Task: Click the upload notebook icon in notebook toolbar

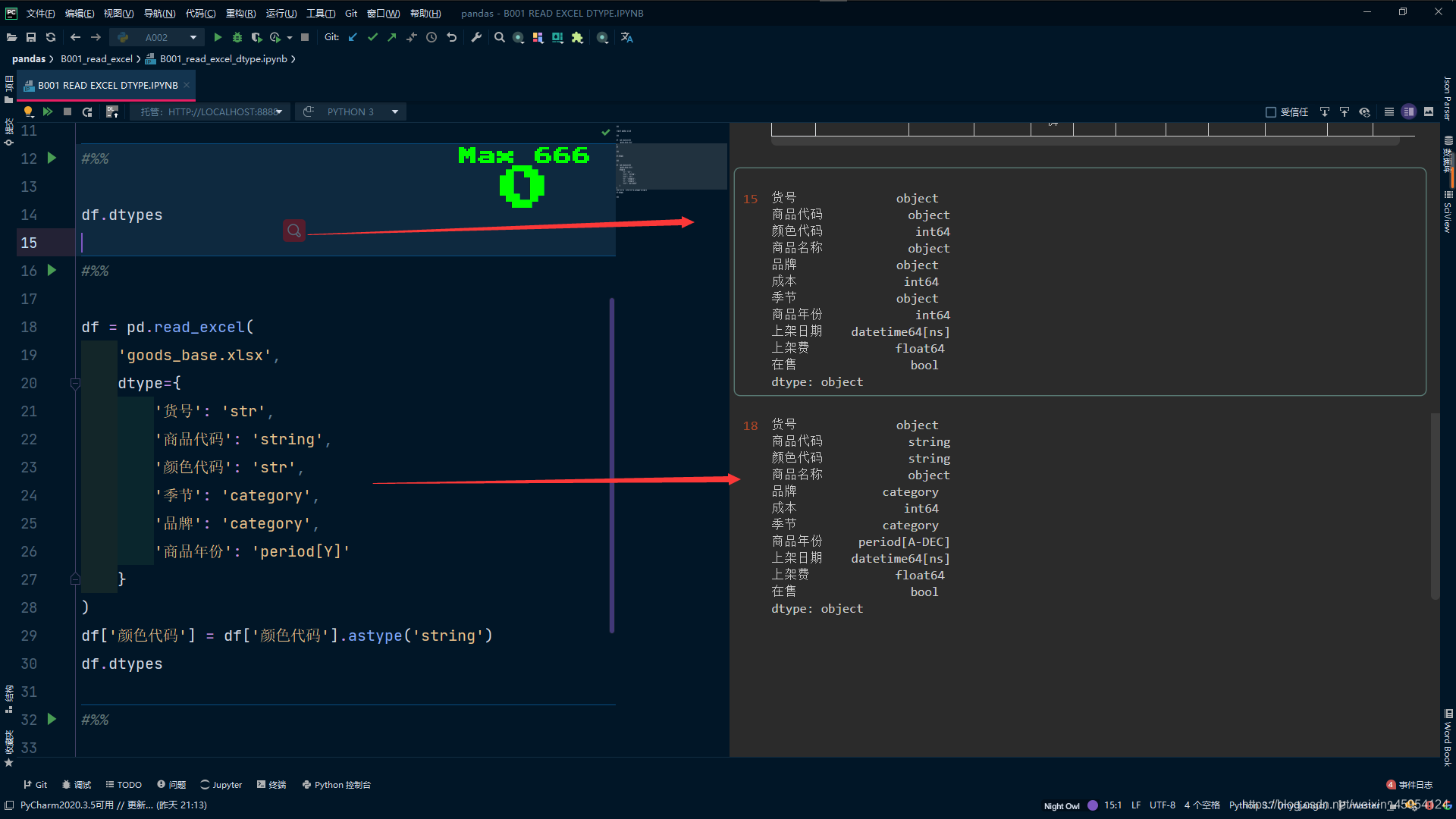Action: (x=112, y=111)
